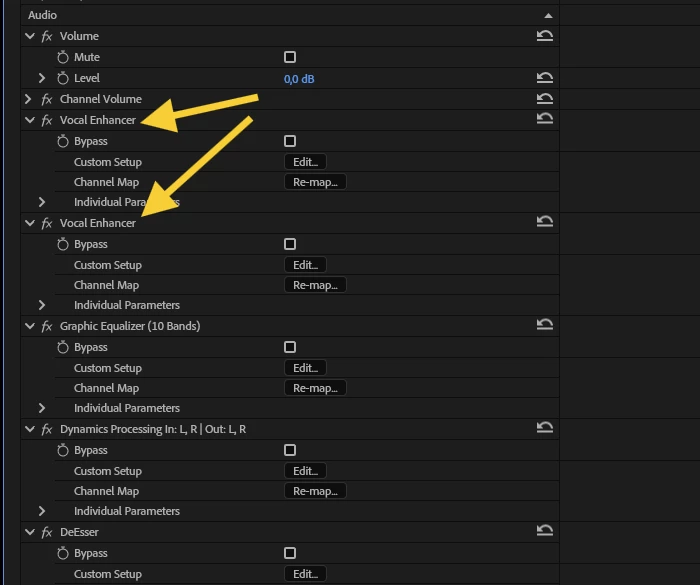This screenshot has height=585, width=700.
Task: Open Edit... for DeEsser custom setup
Action: [x=305, y=574]
